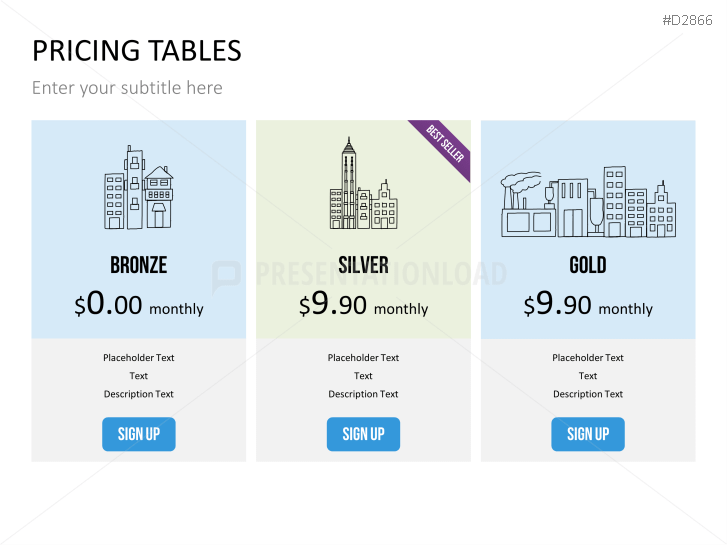Select the Silver plan heading
Screen dimensions: 727x545
[x=363, y=265]
